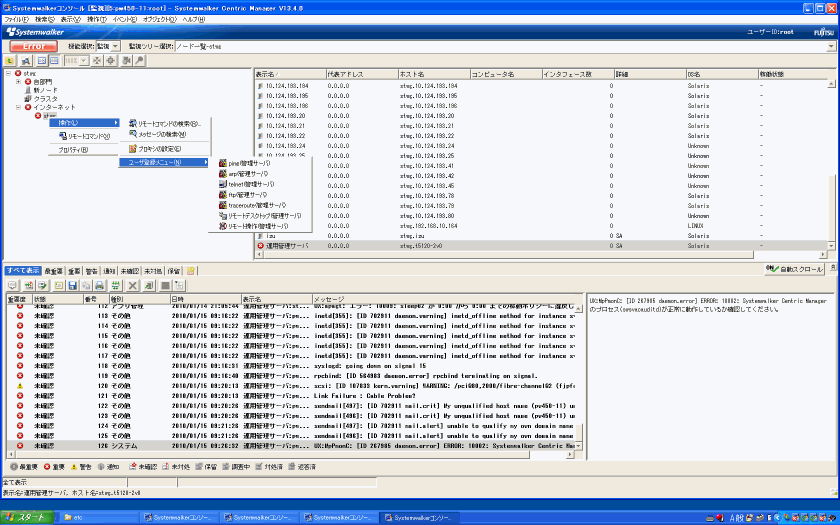Select arp(管理サーバ) user menu entry
The width and height of the screenshot is (840, 525).
(260, 174)
